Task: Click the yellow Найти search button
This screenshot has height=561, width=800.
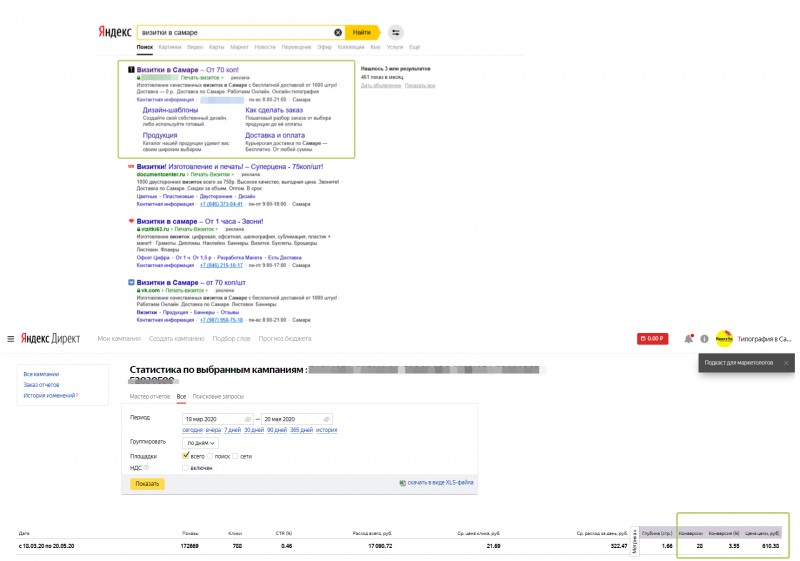Action: coord(362,33)
